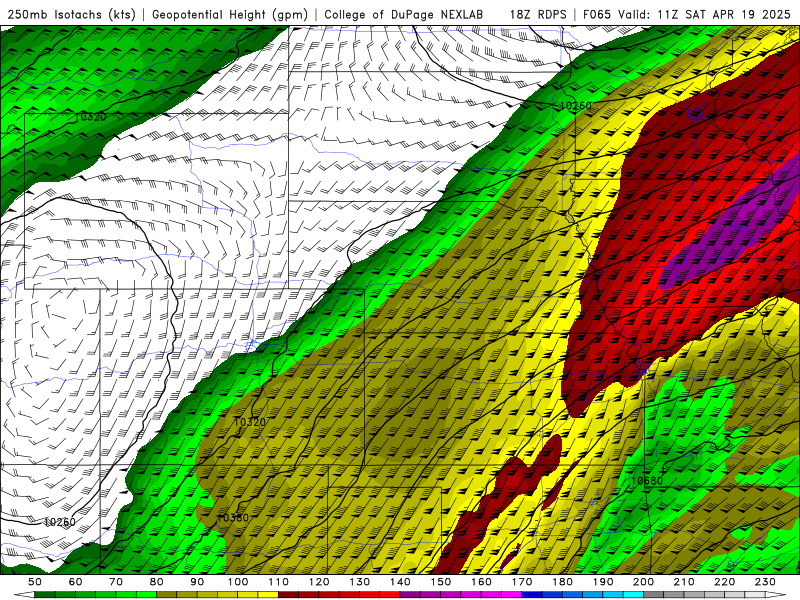The image size is (800, 600).
Task: Select the 60 value on color scale
Action: coord(76,582)
